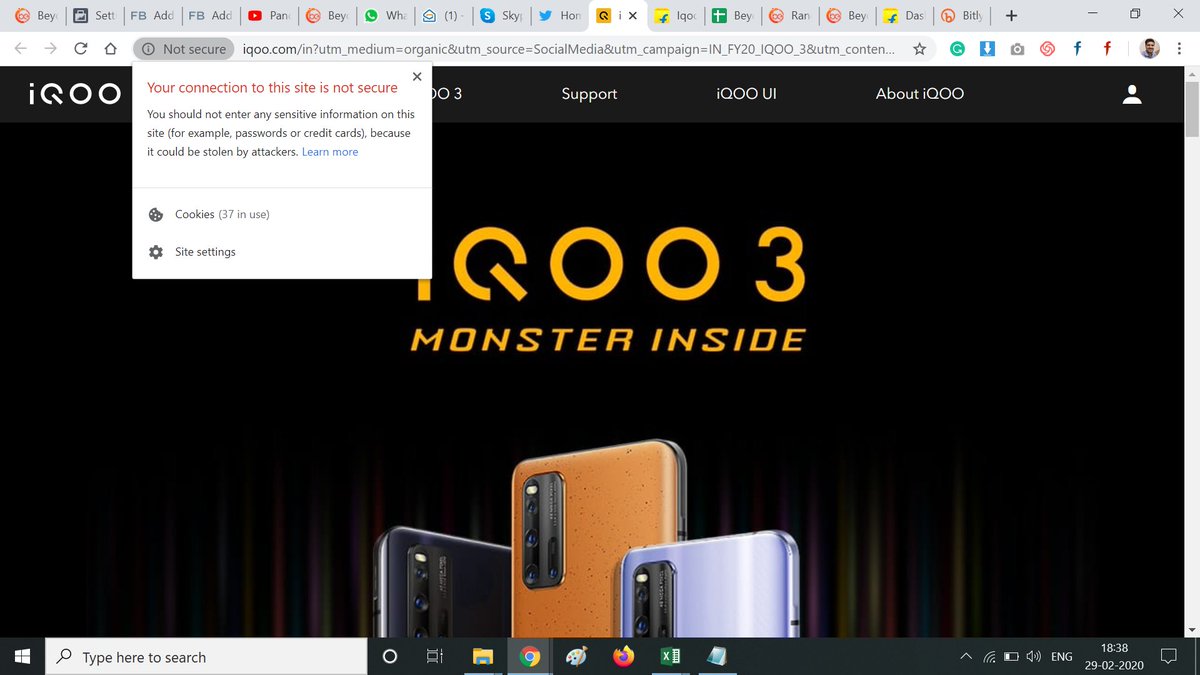Open About iQOO page
The height and width of the screenshot is (675, 1200).
[x=920, y=94]
